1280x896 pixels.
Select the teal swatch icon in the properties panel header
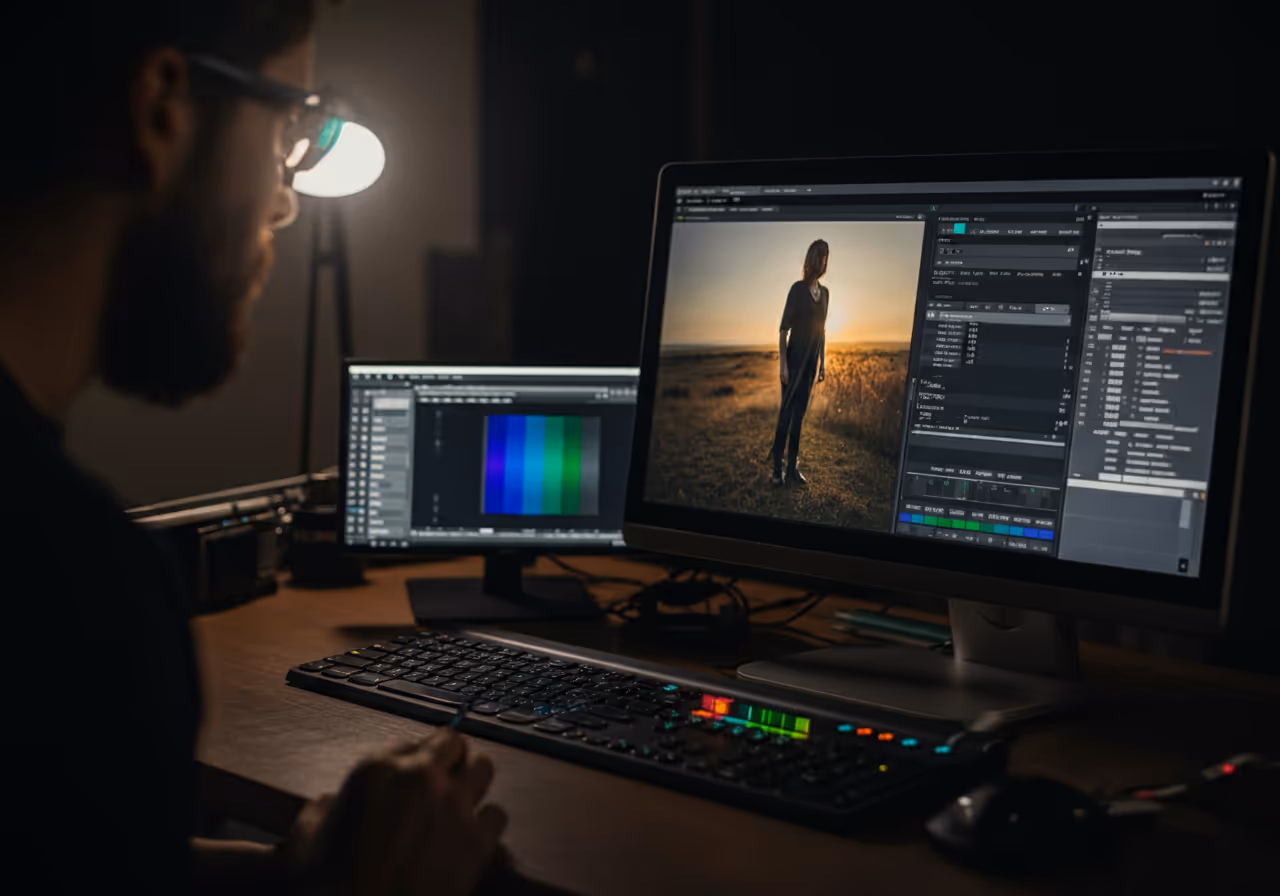(x=959, y=229)
